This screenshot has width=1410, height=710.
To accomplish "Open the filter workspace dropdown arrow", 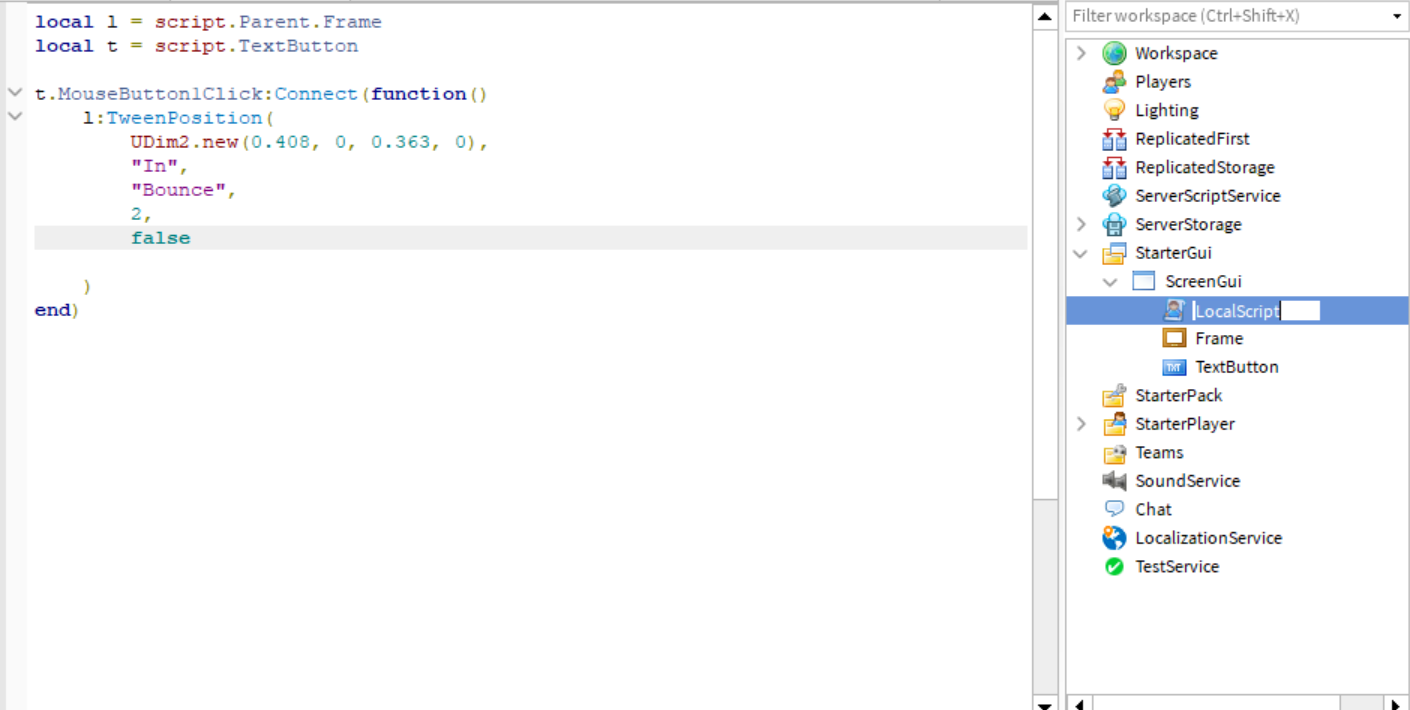I will pos(1398,16).
